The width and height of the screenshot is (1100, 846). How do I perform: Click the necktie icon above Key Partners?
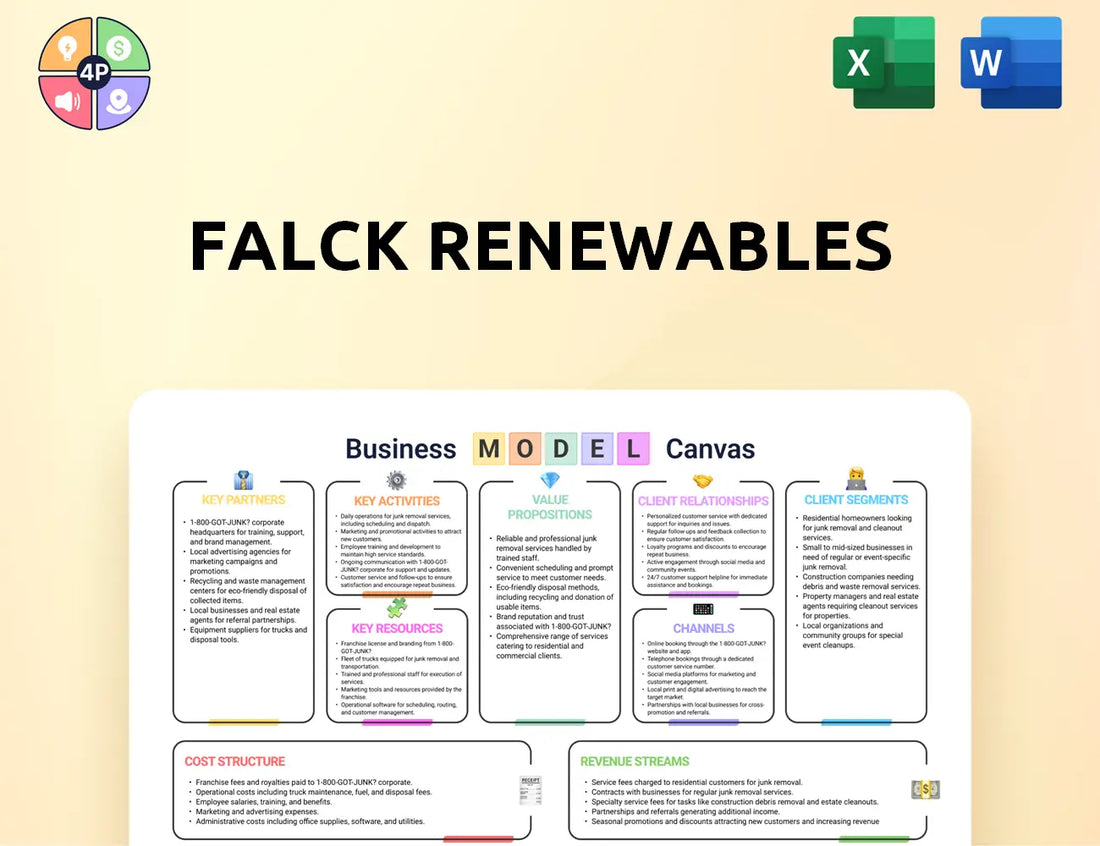click(243, 481)
